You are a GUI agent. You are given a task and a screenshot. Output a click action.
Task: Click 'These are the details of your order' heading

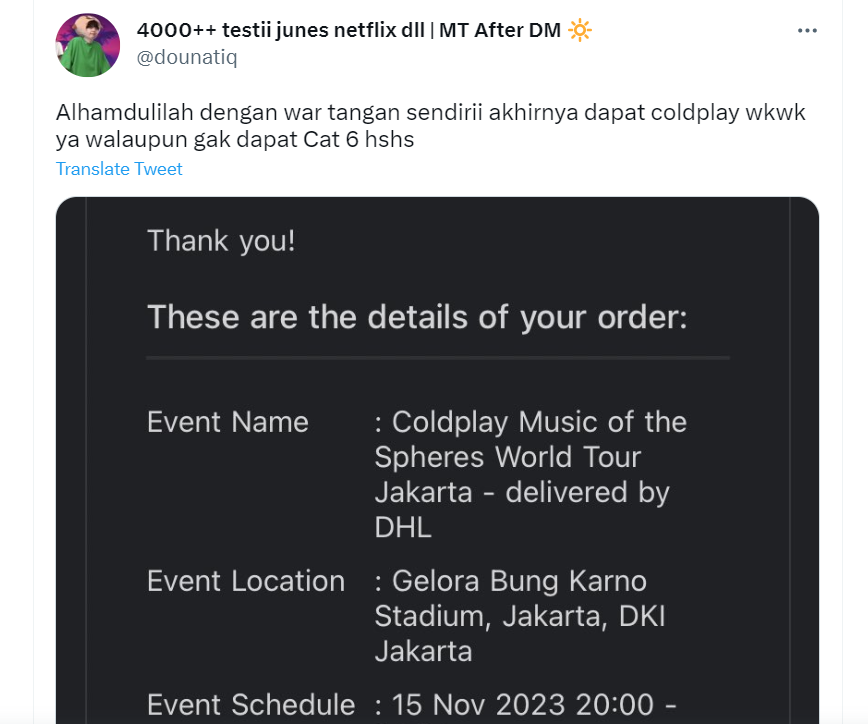click(x=417, y=317)
